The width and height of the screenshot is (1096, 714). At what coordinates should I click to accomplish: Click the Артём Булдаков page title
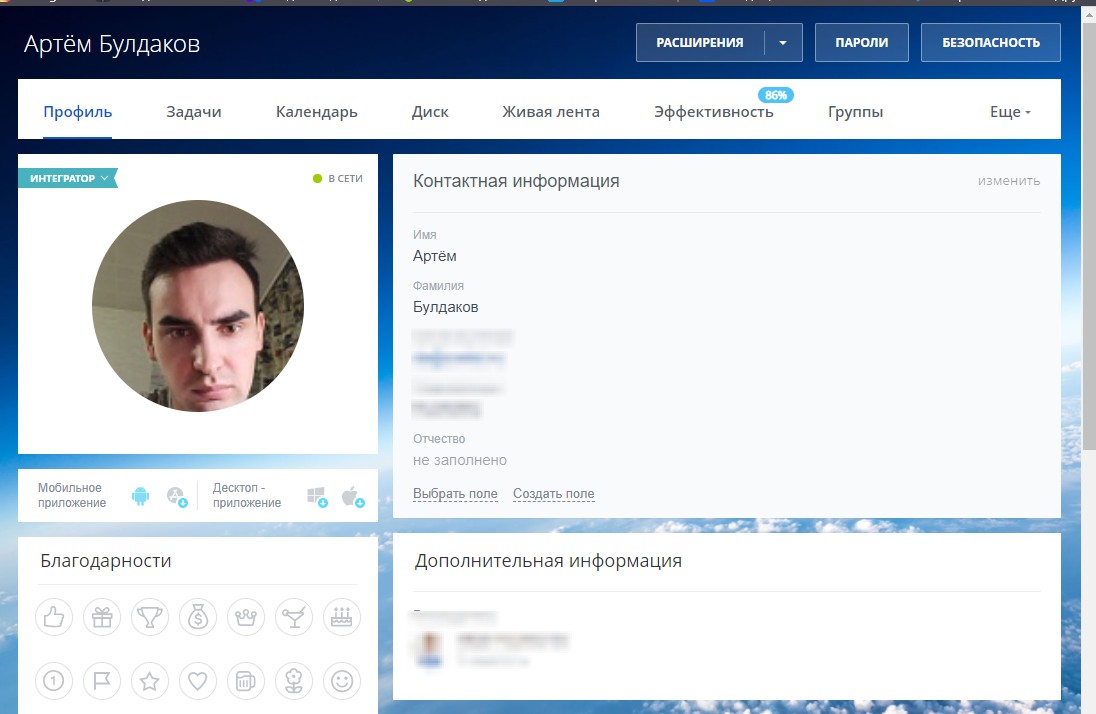point(112,44)
